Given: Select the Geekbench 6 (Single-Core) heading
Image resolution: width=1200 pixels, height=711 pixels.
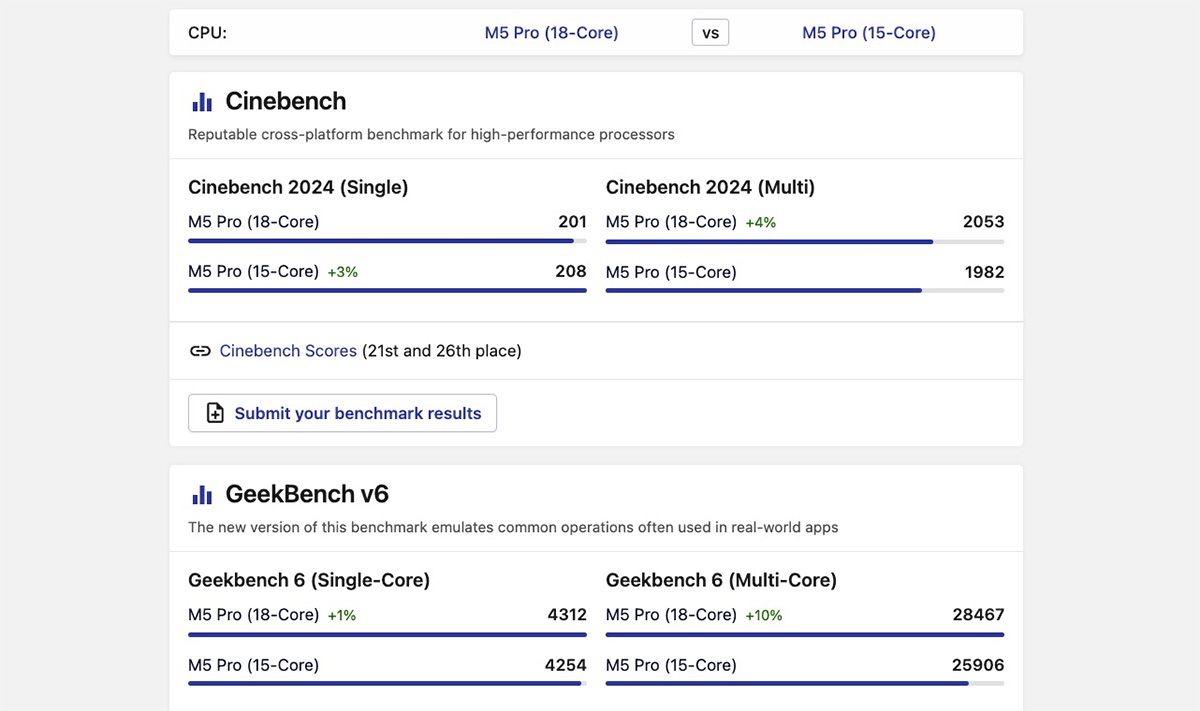Looking at the screenshot, I should pyautogui.click(x=309, y=580).
